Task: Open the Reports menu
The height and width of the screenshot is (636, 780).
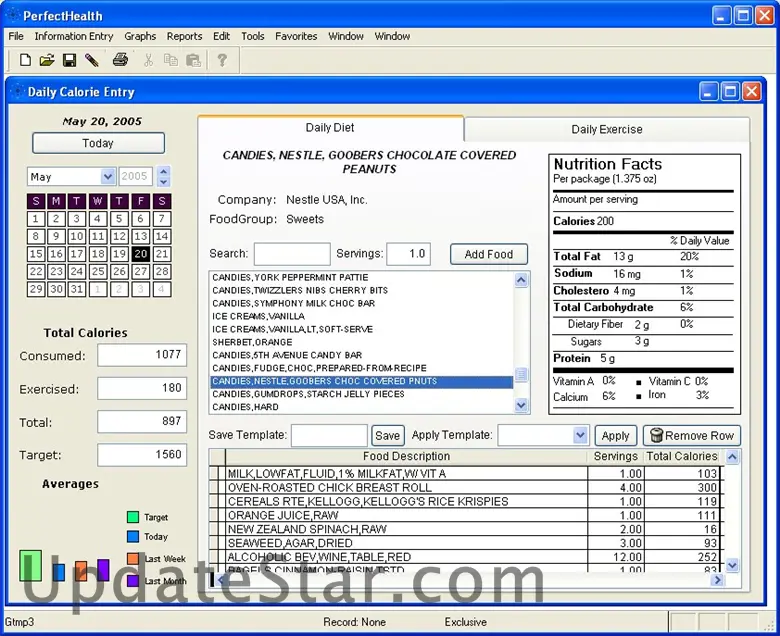Action: click(185, 36)
